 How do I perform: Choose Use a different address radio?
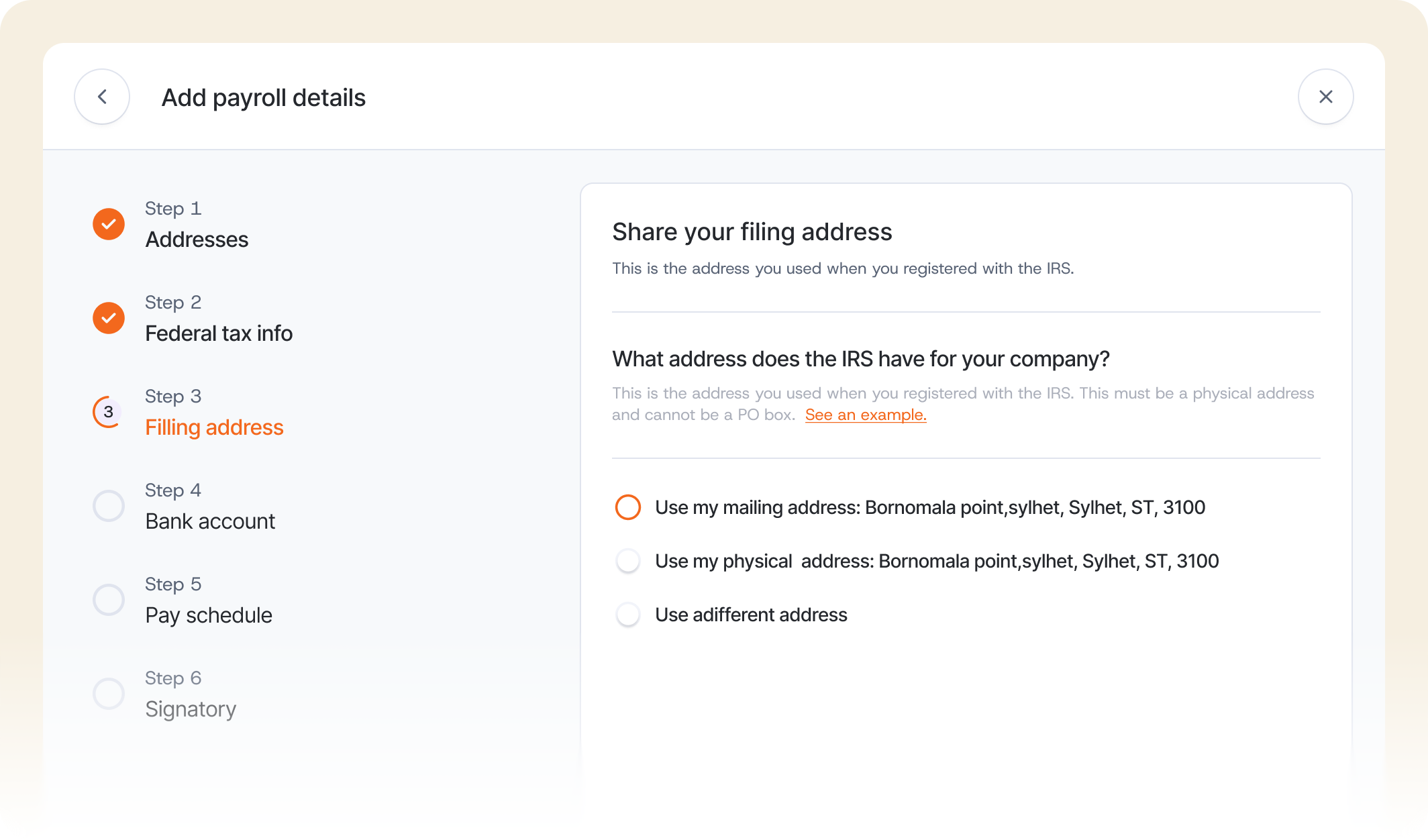[628, 615]
